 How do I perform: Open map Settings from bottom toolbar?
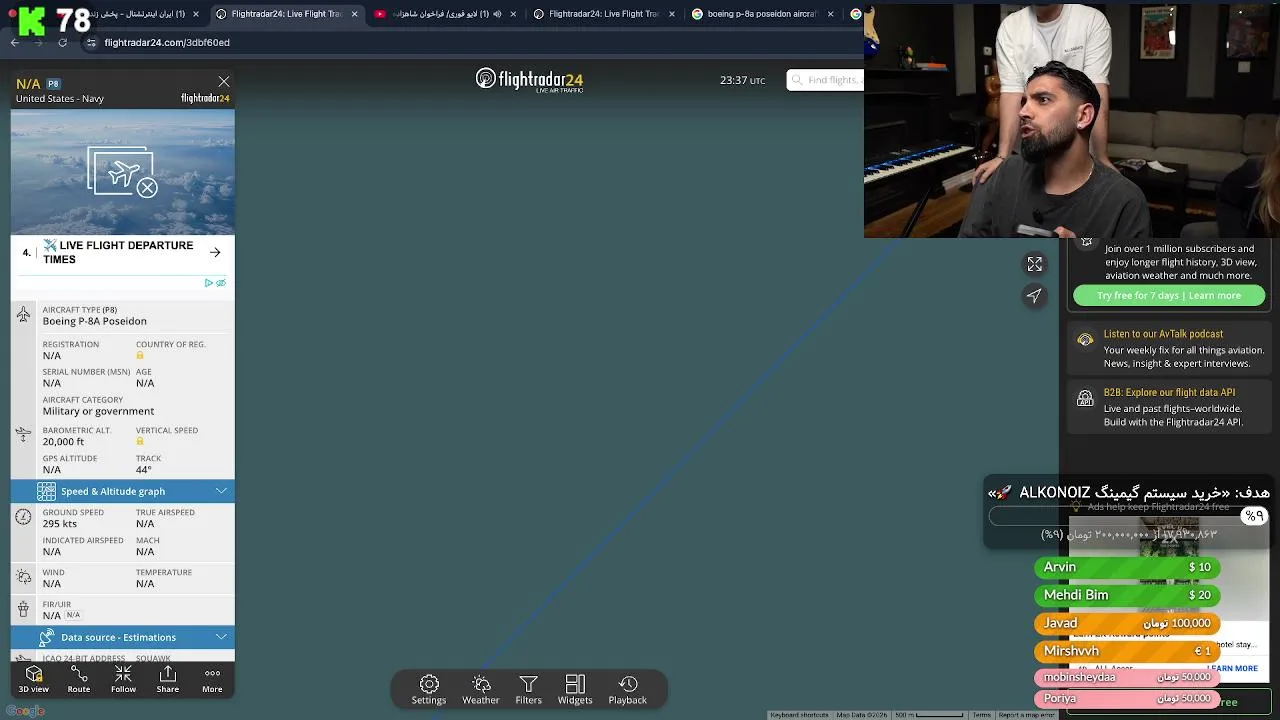(x=429, y=690)
